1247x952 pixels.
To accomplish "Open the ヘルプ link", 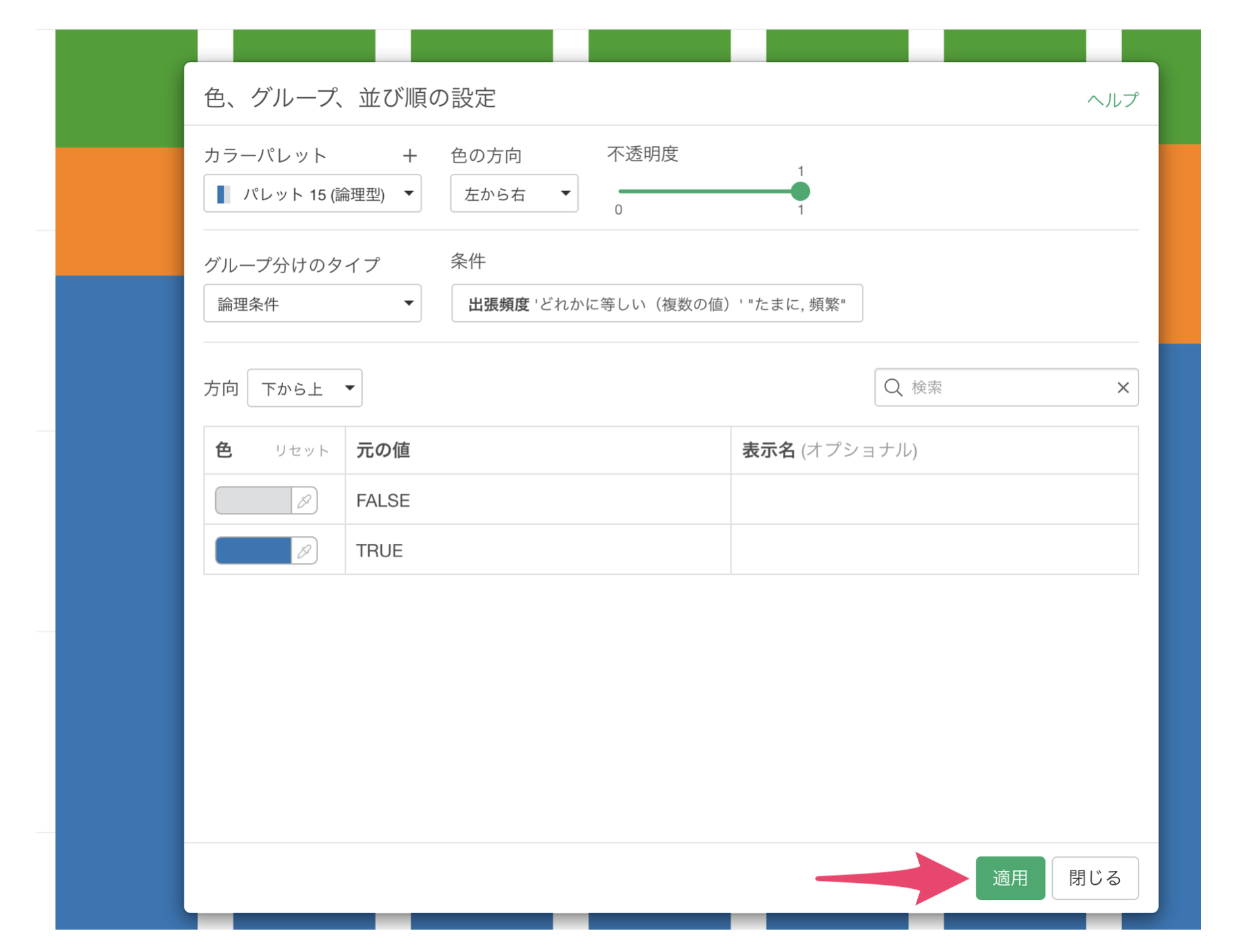I will point(1111,100).
